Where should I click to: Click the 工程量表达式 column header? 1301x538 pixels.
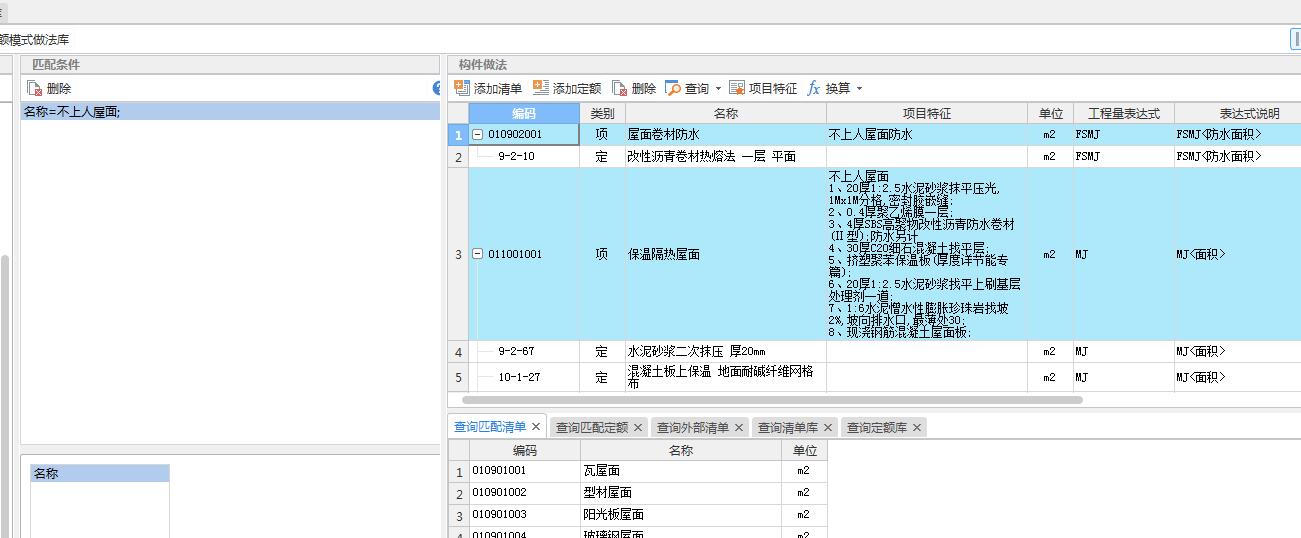[1124, 113]
